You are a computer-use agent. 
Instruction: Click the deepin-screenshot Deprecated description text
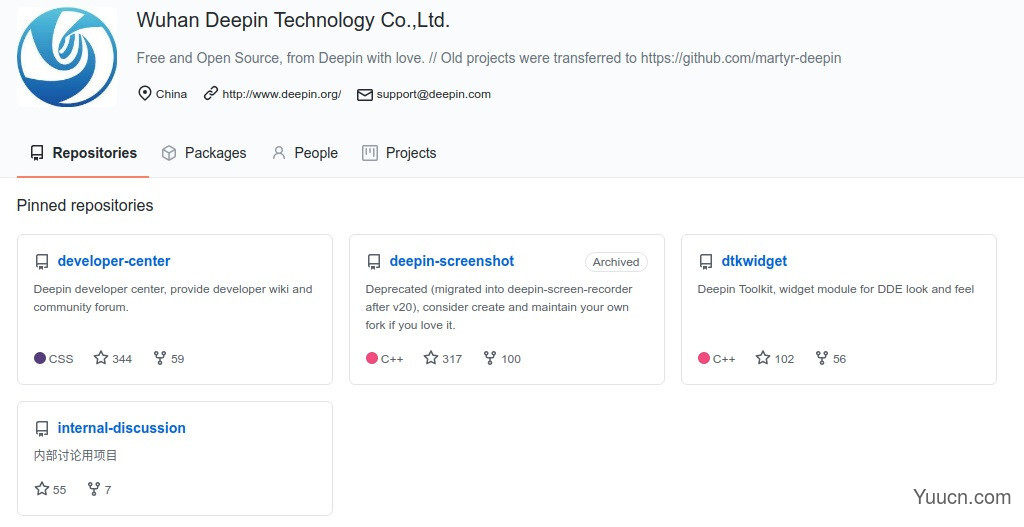(499, 307)
